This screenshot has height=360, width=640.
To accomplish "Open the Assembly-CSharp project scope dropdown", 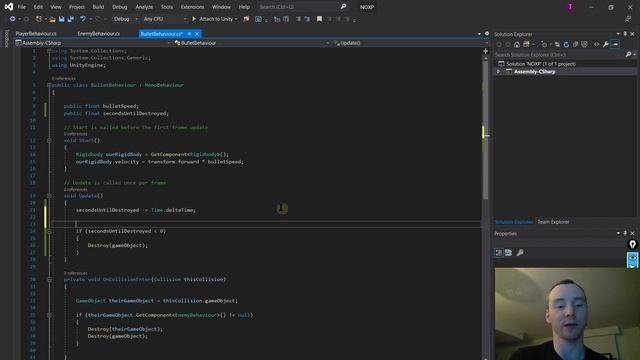I will click(93, 43).
